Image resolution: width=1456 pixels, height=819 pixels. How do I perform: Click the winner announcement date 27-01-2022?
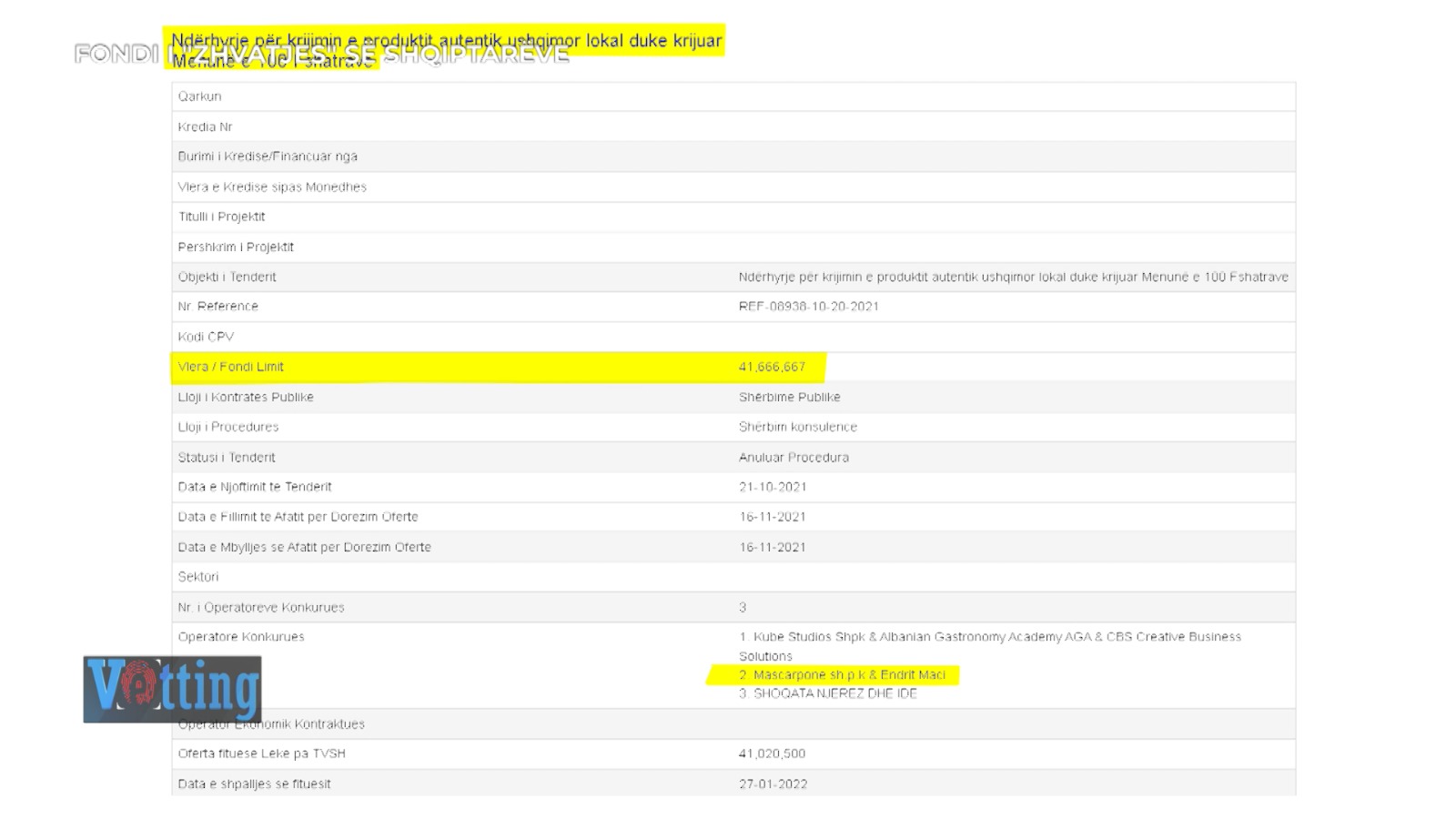[x=773, y=784]
